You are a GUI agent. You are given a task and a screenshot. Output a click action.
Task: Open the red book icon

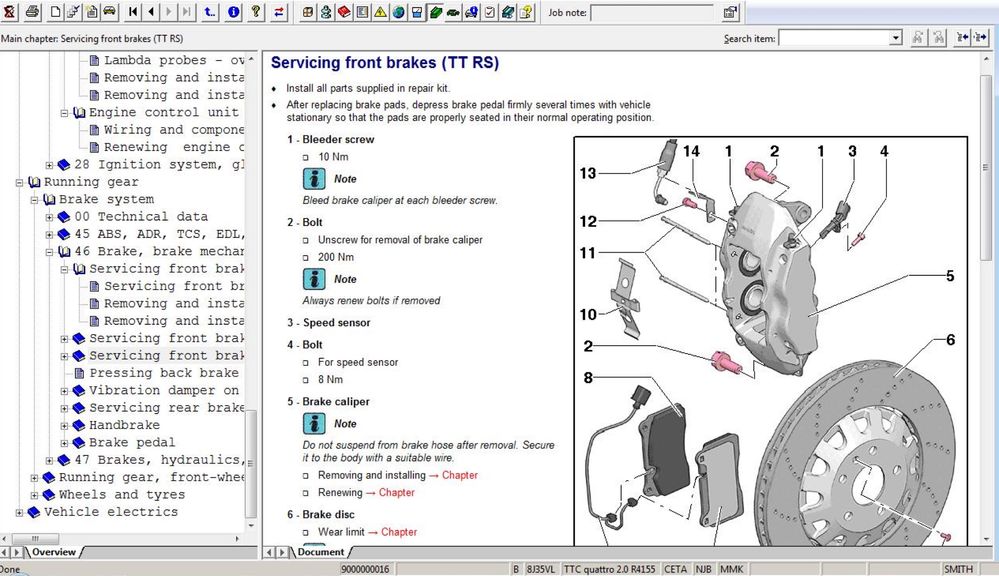(344, 11)
